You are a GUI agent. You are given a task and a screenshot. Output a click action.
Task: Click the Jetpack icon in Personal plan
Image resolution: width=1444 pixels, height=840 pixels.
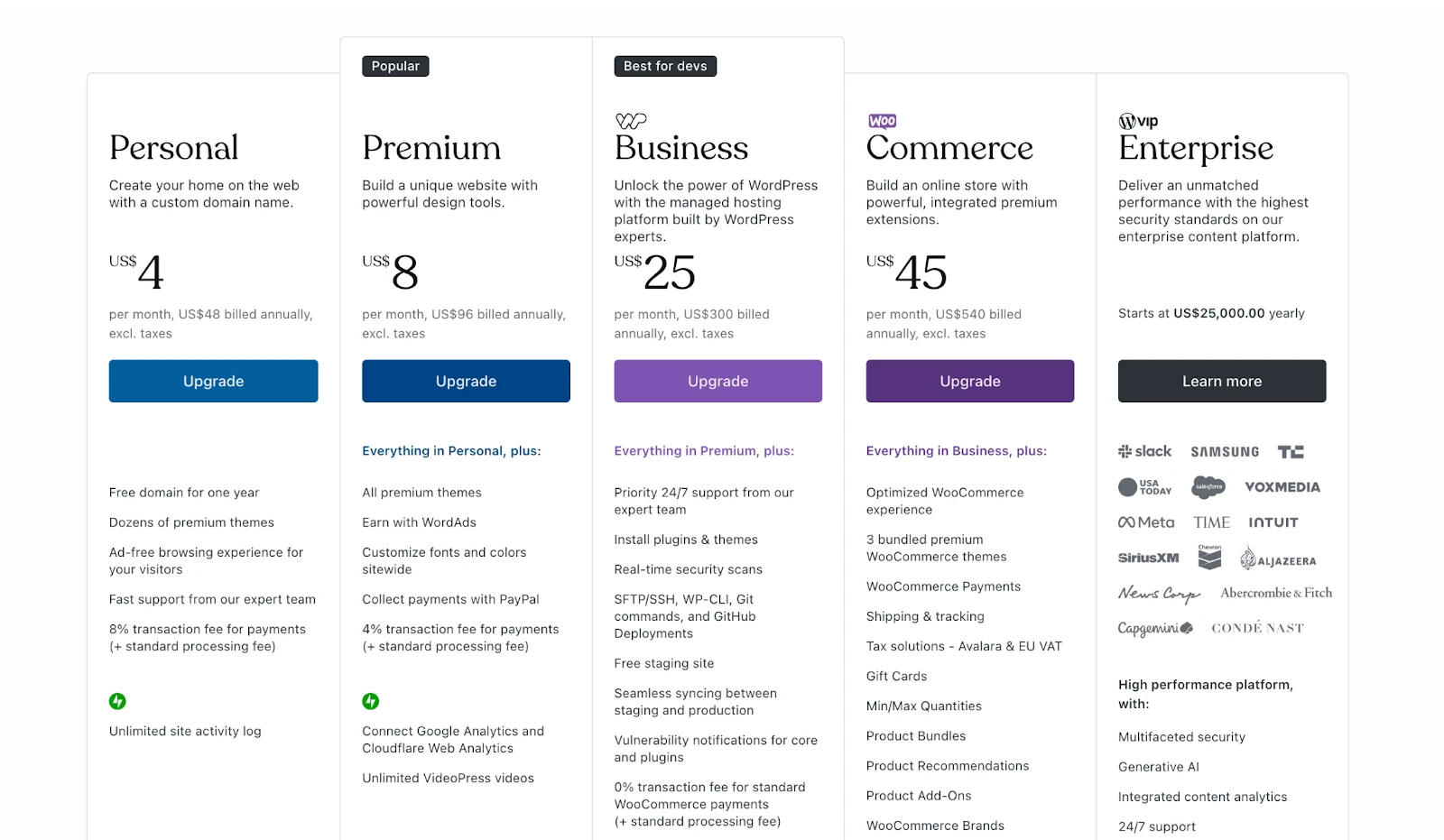[117, 701]
